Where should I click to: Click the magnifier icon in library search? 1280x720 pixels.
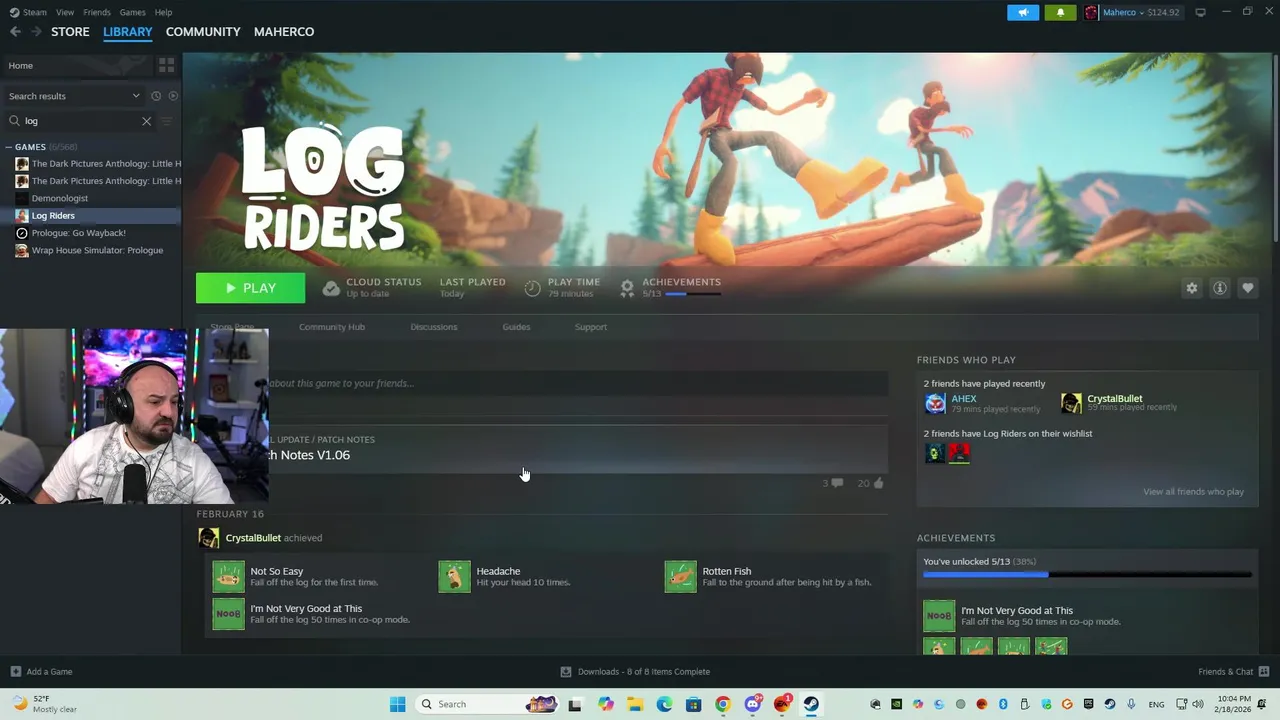click(15, 121)
